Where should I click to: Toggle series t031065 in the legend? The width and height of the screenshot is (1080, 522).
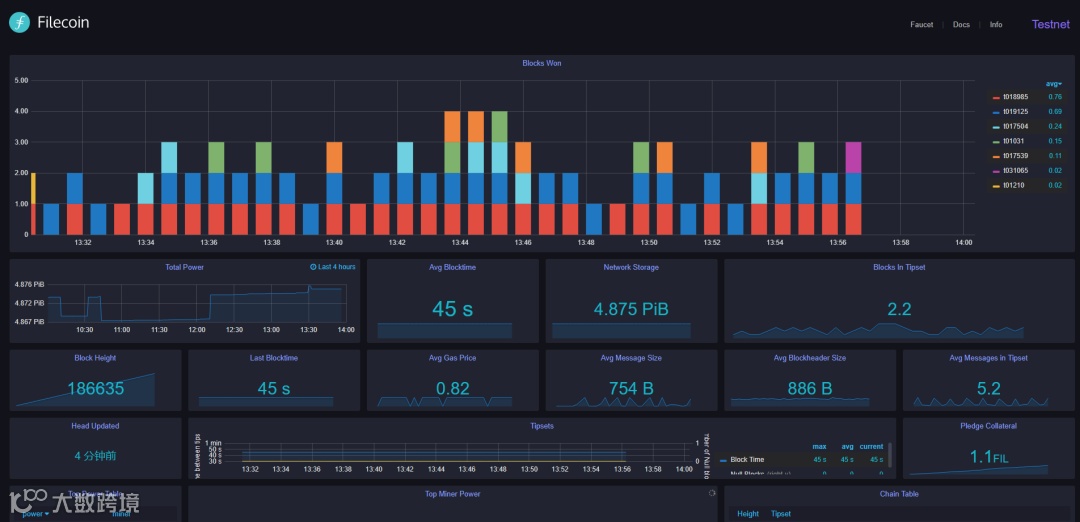tap(1016, 171)
